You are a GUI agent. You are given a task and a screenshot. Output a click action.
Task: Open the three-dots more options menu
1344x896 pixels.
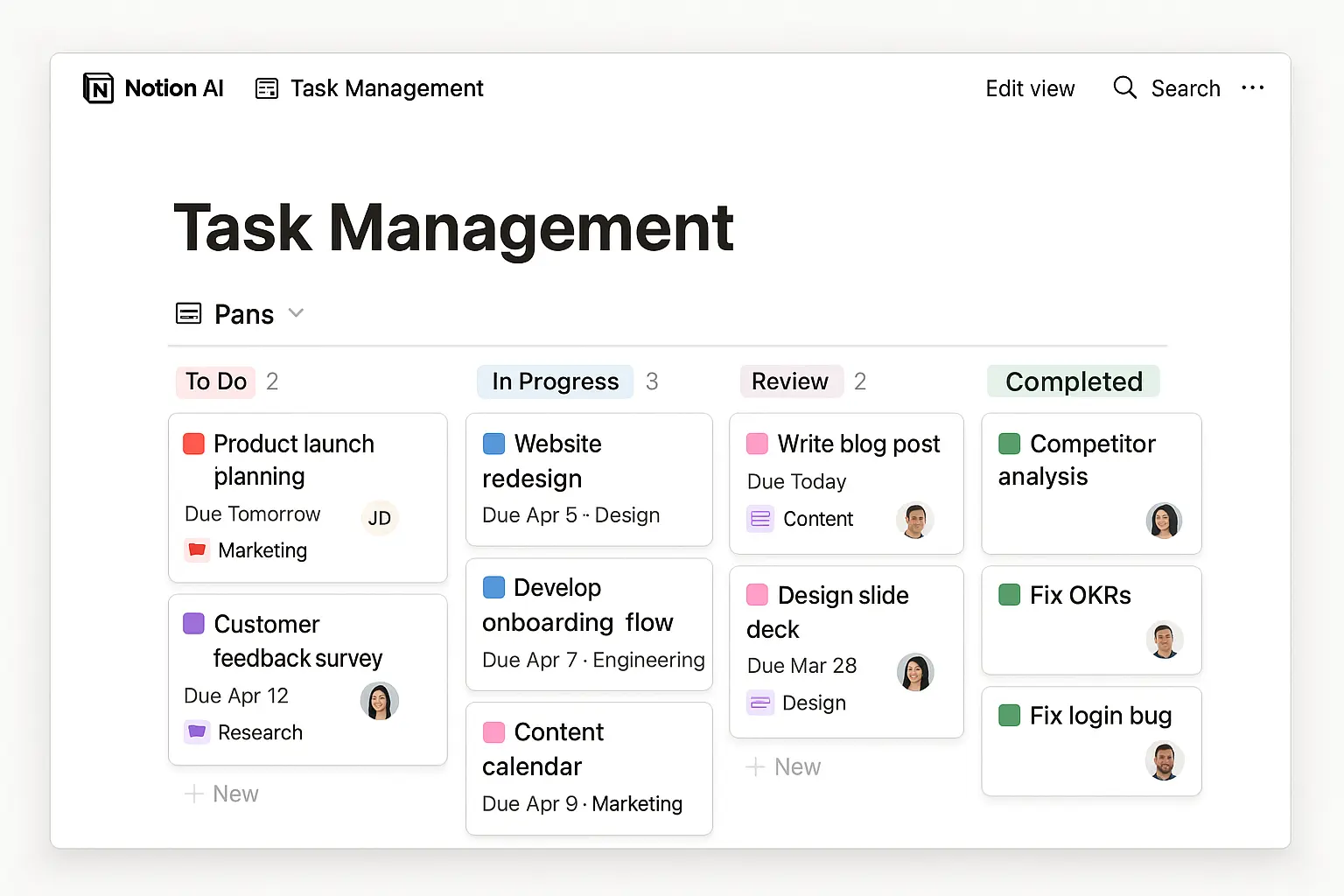tap(1253, 87)
